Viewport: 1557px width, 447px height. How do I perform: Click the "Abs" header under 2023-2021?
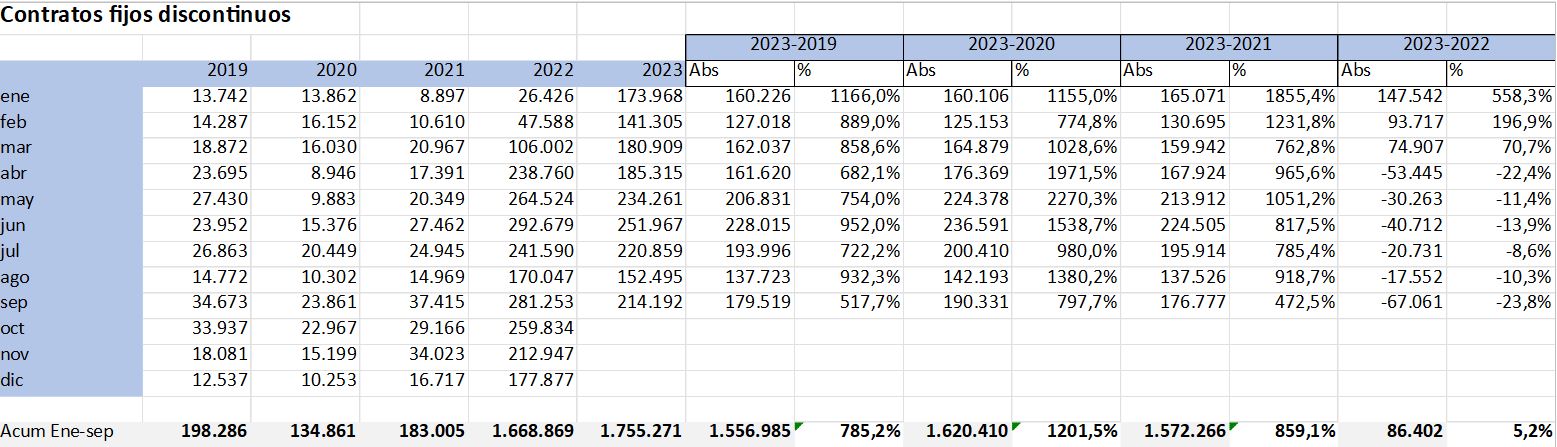coord(1174,71)
